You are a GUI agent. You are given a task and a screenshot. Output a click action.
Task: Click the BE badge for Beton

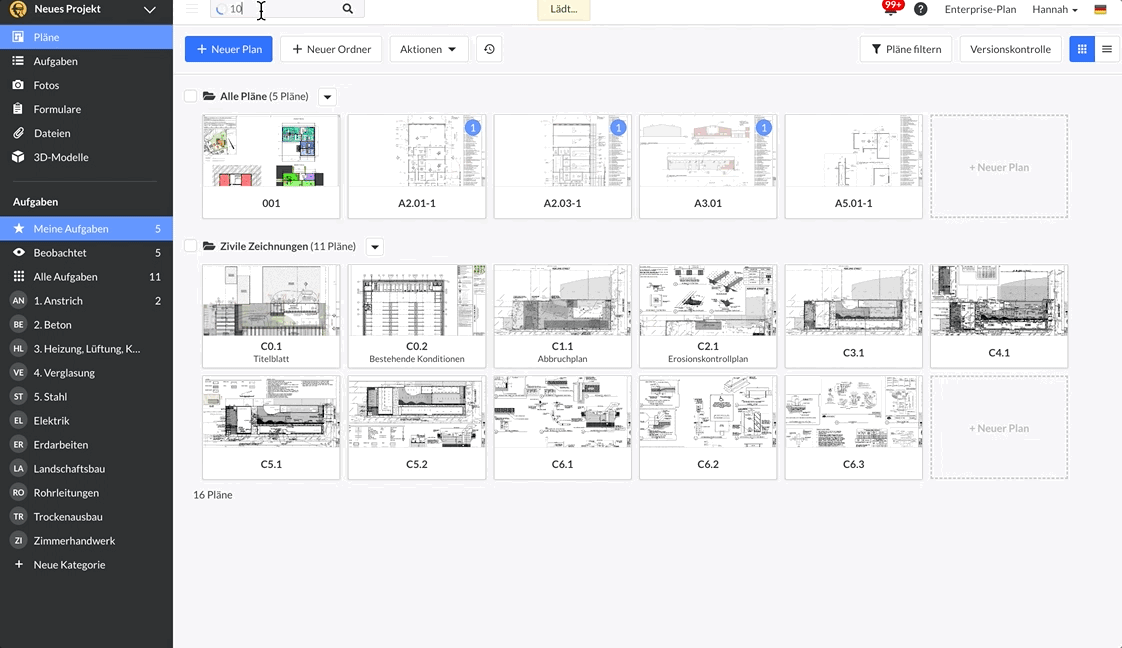[x=19, y=325]
